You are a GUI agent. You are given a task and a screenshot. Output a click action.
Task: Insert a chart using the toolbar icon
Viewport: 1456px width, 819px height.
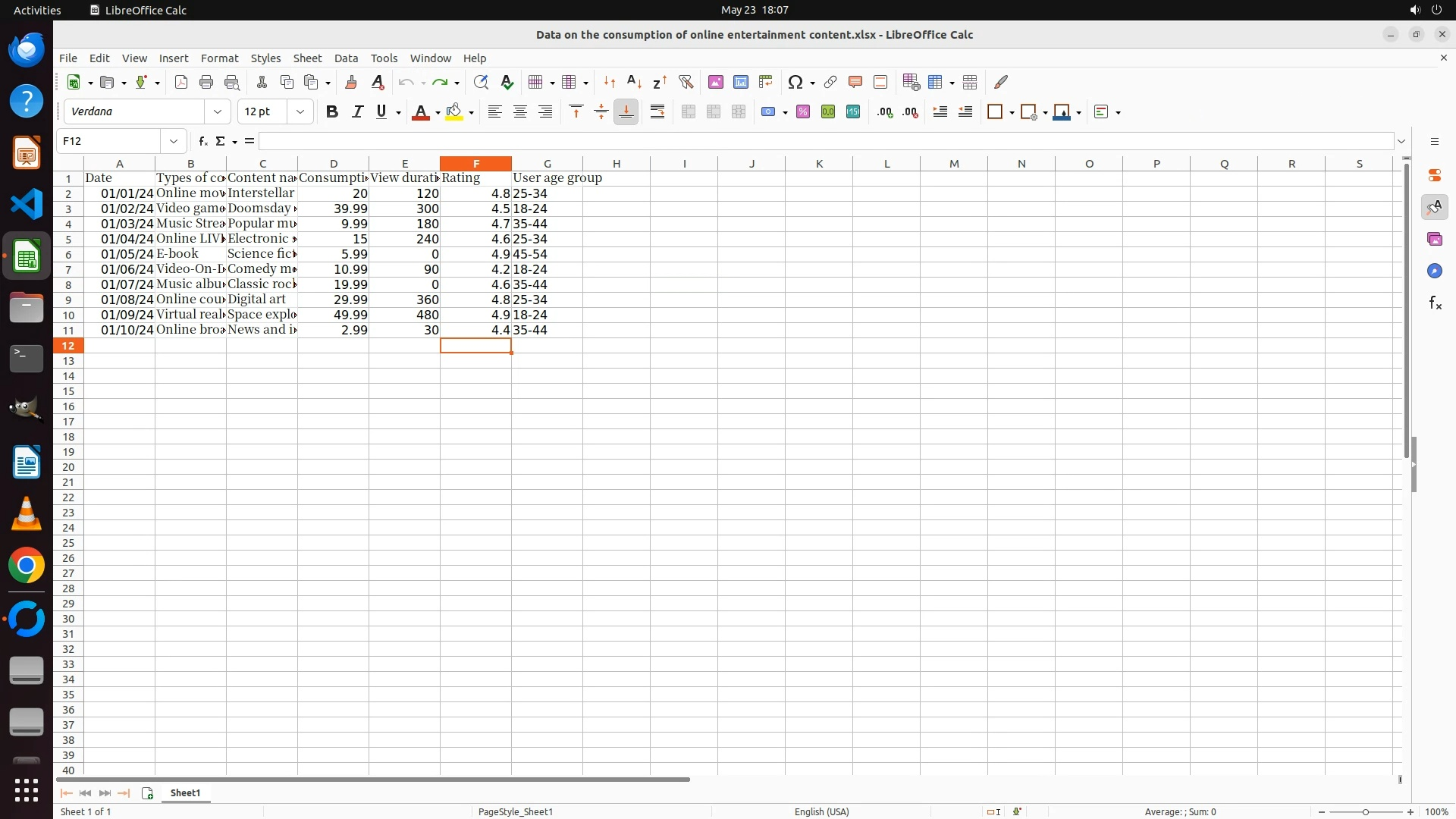pyautogui.click(x=741, y=82)
